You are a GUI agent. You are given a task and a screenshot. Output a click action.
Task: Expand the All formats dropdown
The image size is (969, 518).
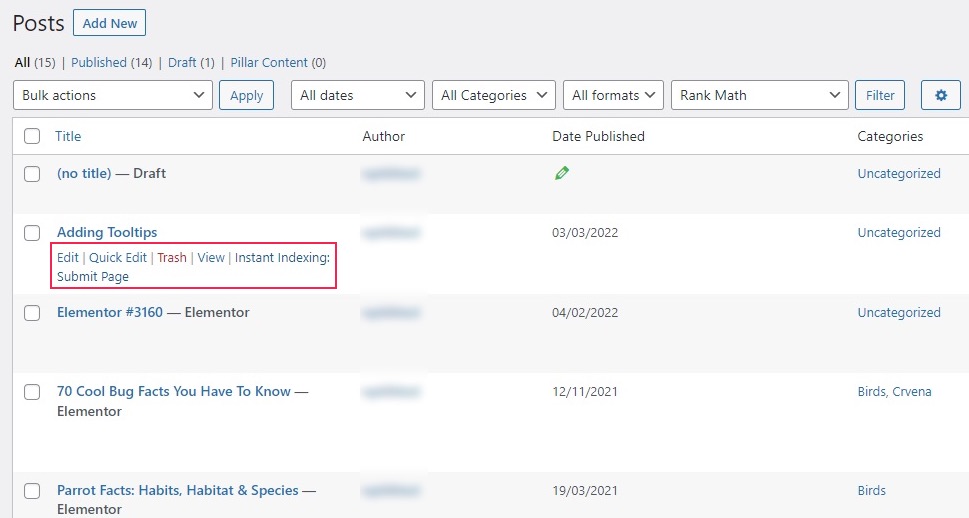pyautogui.click(x=613, y=96)
